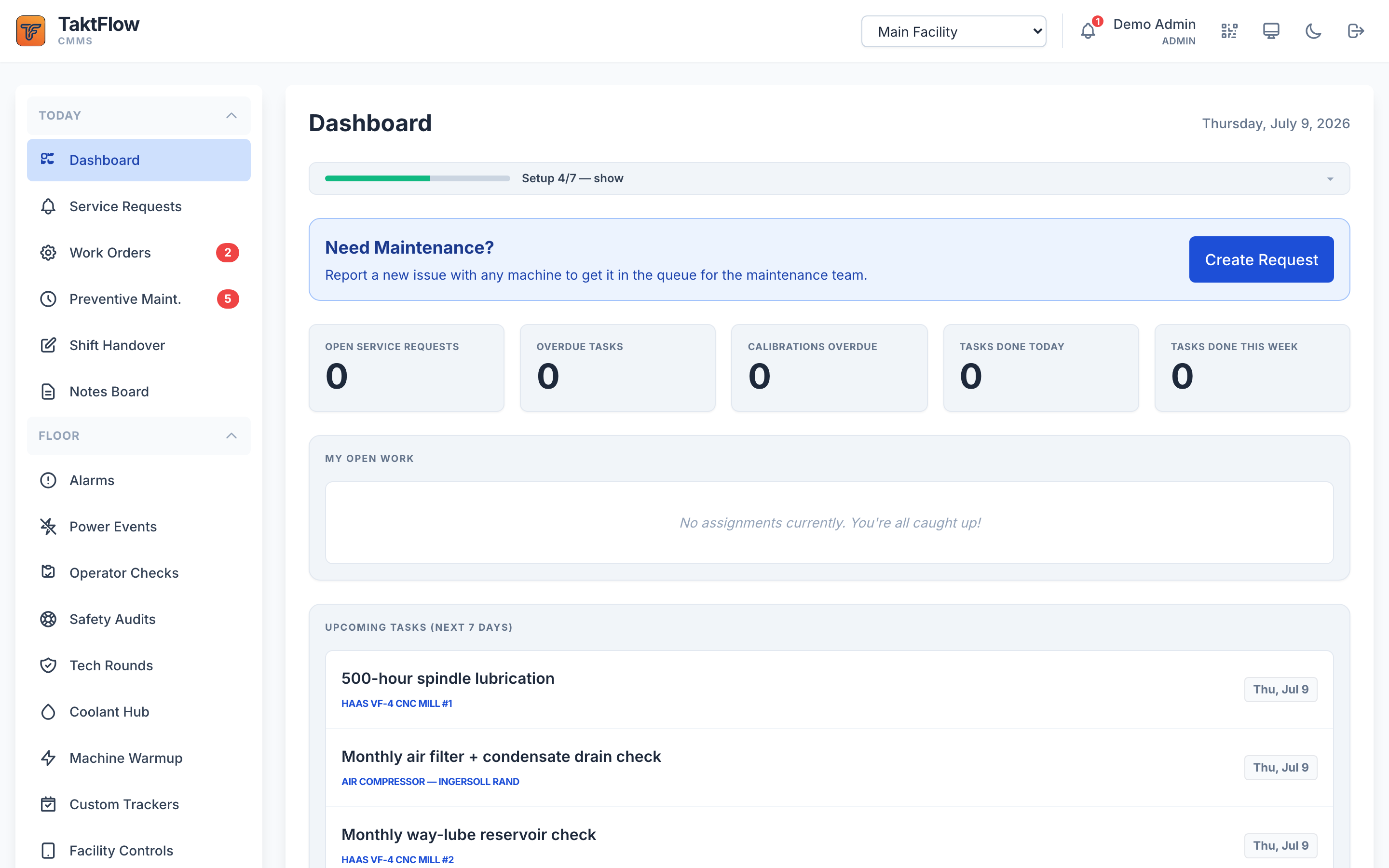Click the setup progress bar
The image size is (1389, 868).
(417, 178)
